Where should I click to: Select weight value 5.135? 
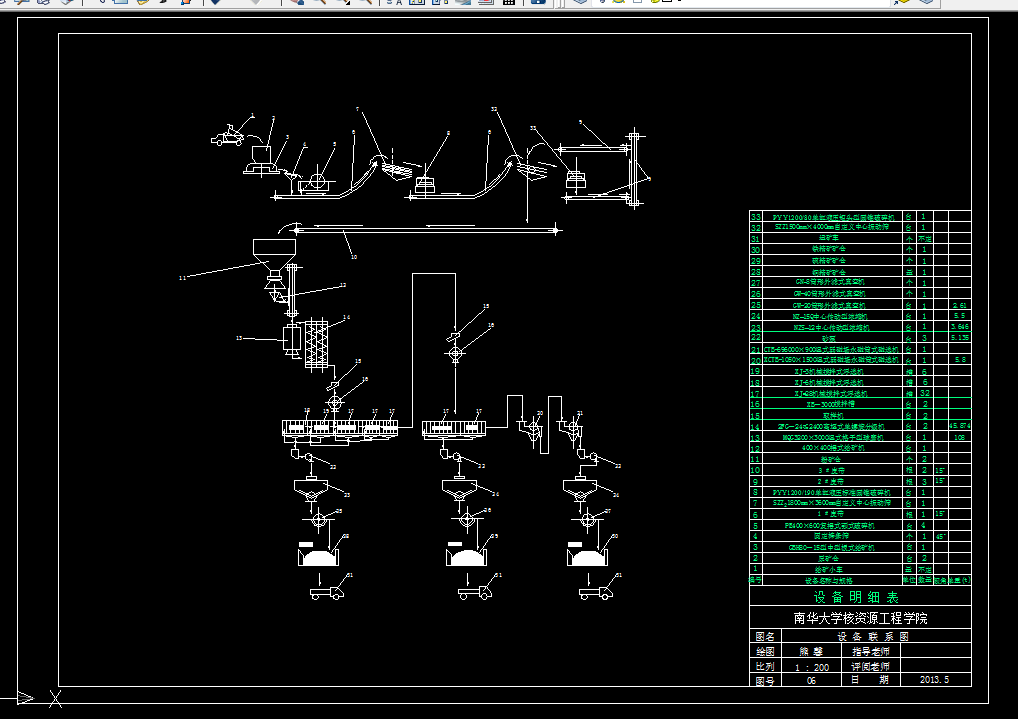pyautogui.click(x=960, y=338)
